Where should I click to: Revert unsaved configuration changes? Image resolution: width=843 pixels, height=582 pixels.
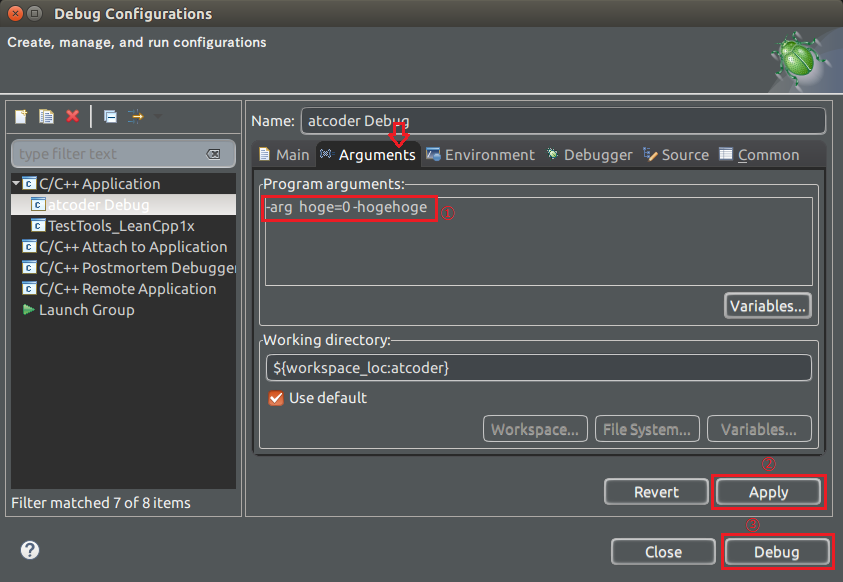coord(656,491)
